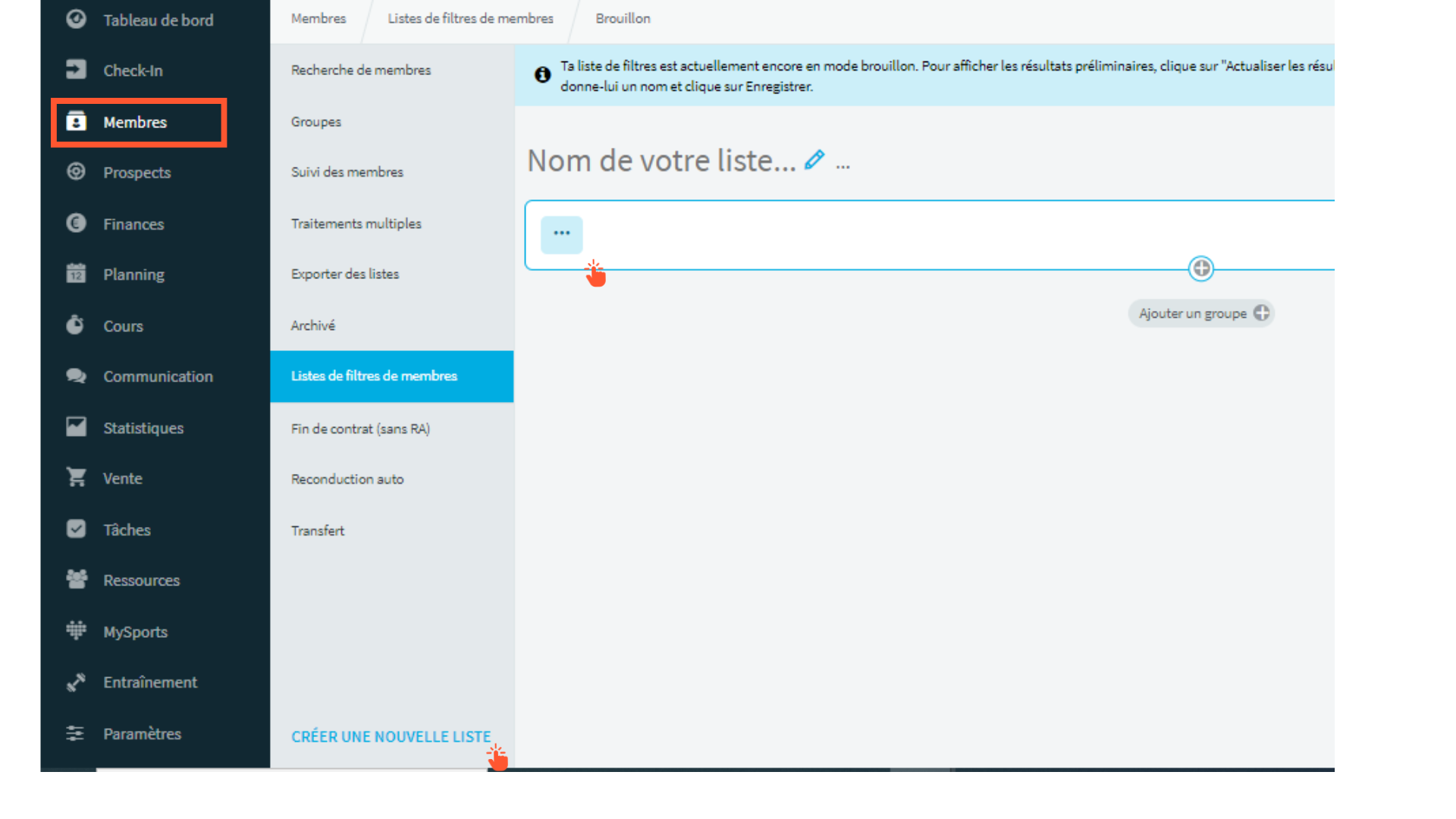Select Exporter des listes submenu item
The image size is (1456, 819).
[x=392, y=274]
